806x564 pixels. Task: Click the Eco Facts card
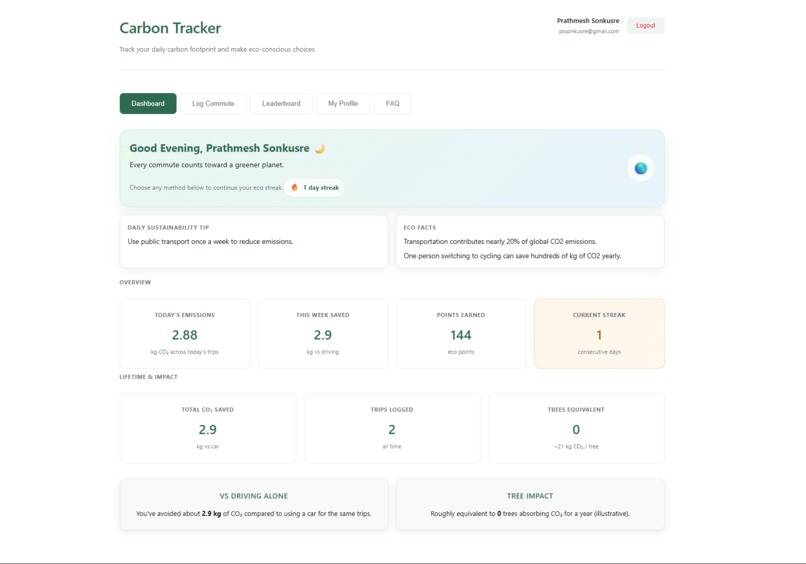(x=530, y=242)
